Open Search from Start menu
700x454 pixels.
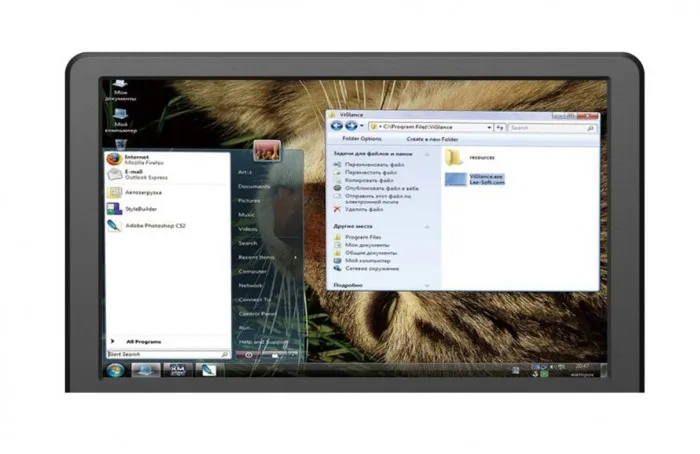pyautogui.click(x=247, y=243)
